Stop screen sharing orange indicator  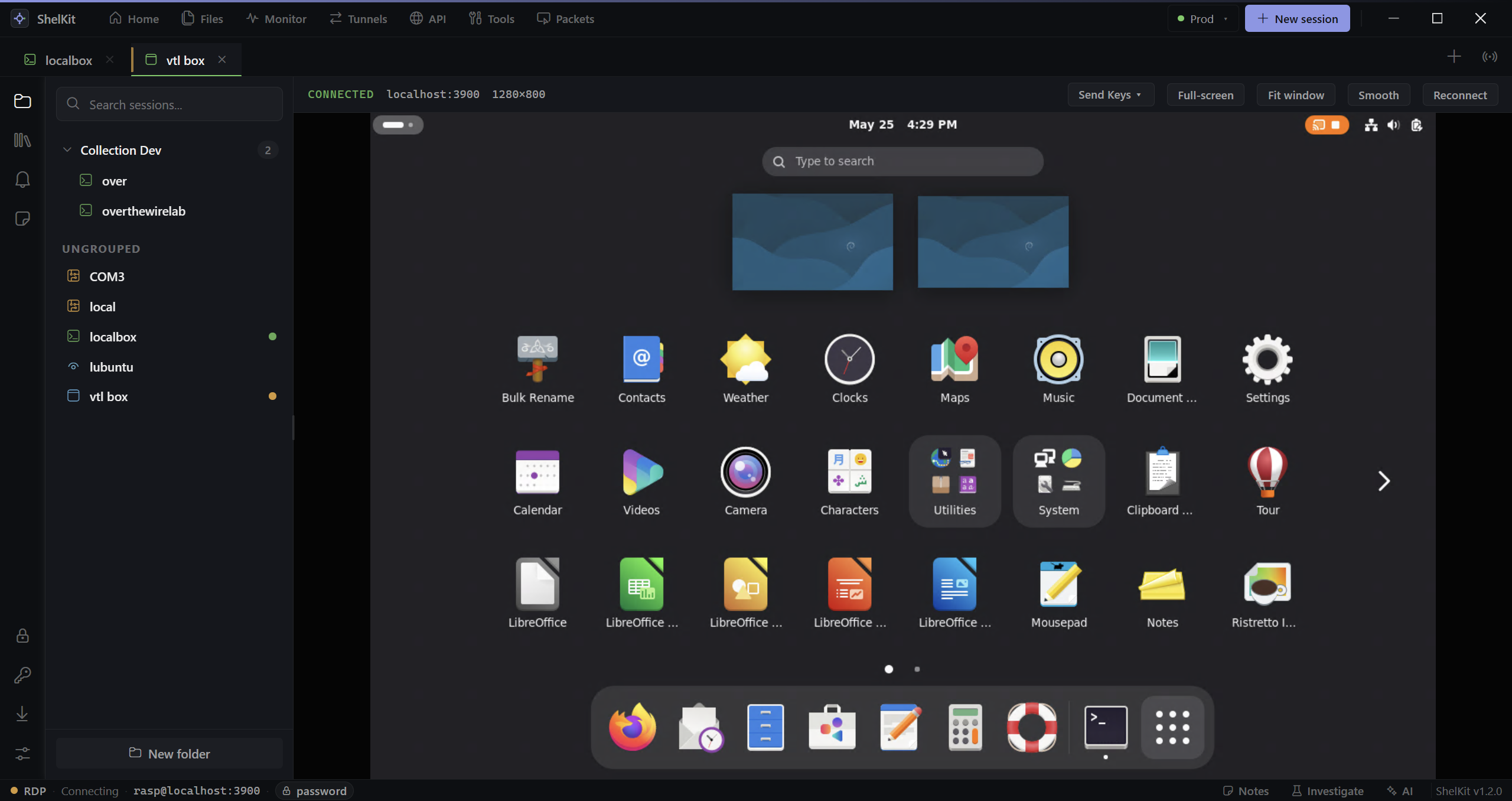(x=1327, y=125)
